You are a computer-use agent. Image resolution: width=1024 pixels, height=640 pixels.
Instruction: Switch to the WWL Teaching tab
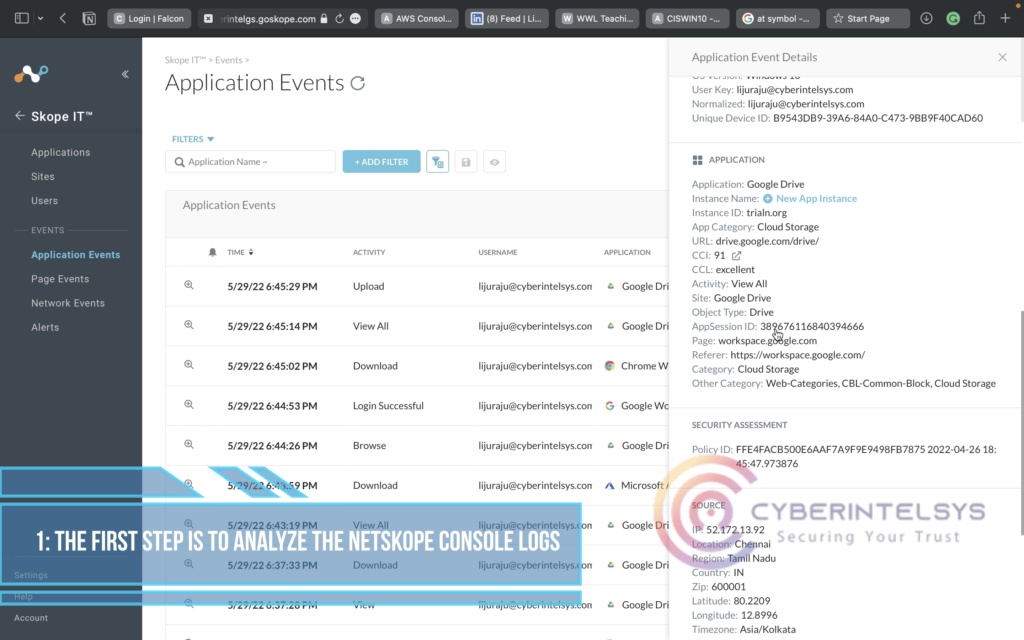tap(597, 18)
